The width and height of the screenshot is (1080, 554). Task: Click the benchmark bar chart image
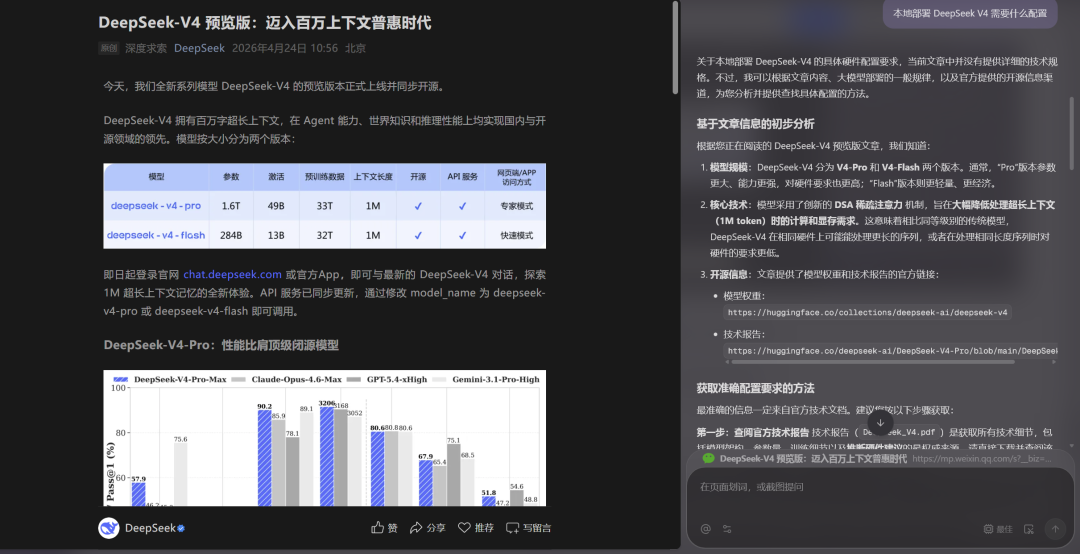[x=324, y=438]
